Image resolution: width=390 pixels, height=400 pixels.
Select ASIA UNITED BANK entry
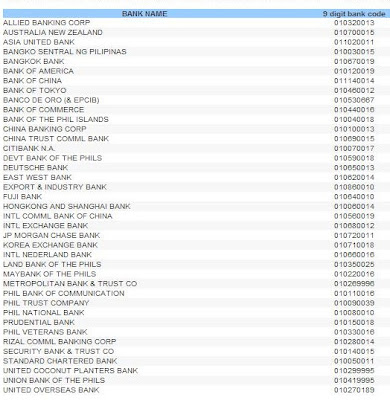click(x=39, y=42)
